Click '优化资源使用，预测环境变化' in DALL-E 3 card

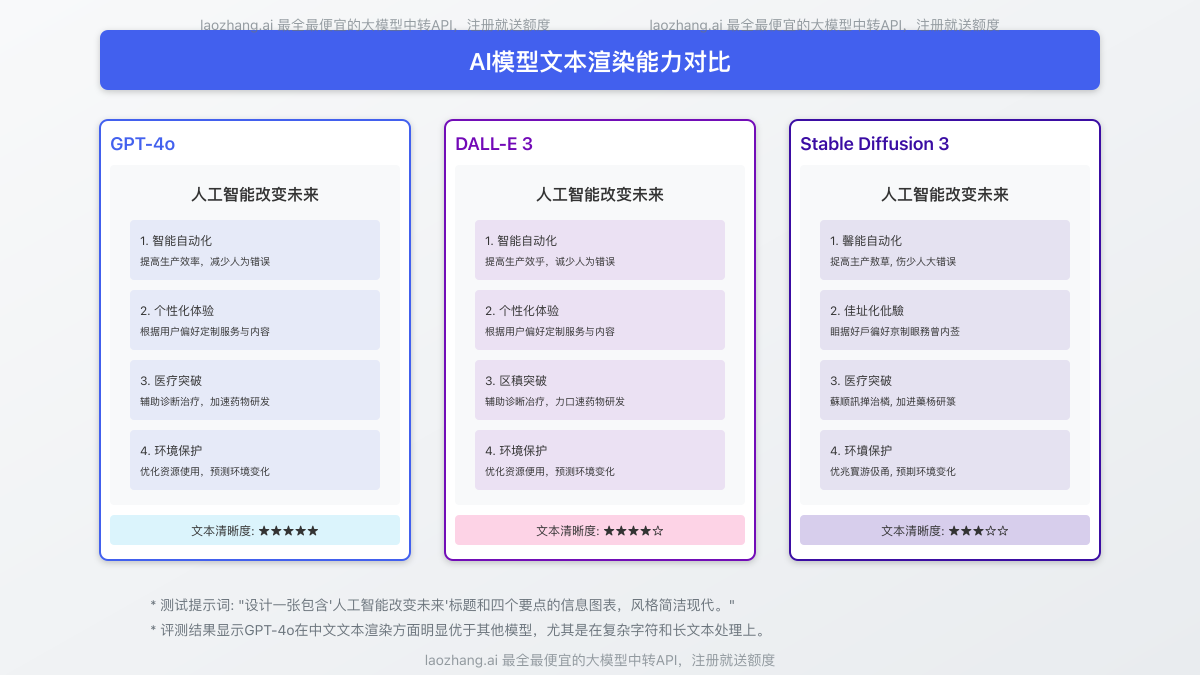coord(550,472)
